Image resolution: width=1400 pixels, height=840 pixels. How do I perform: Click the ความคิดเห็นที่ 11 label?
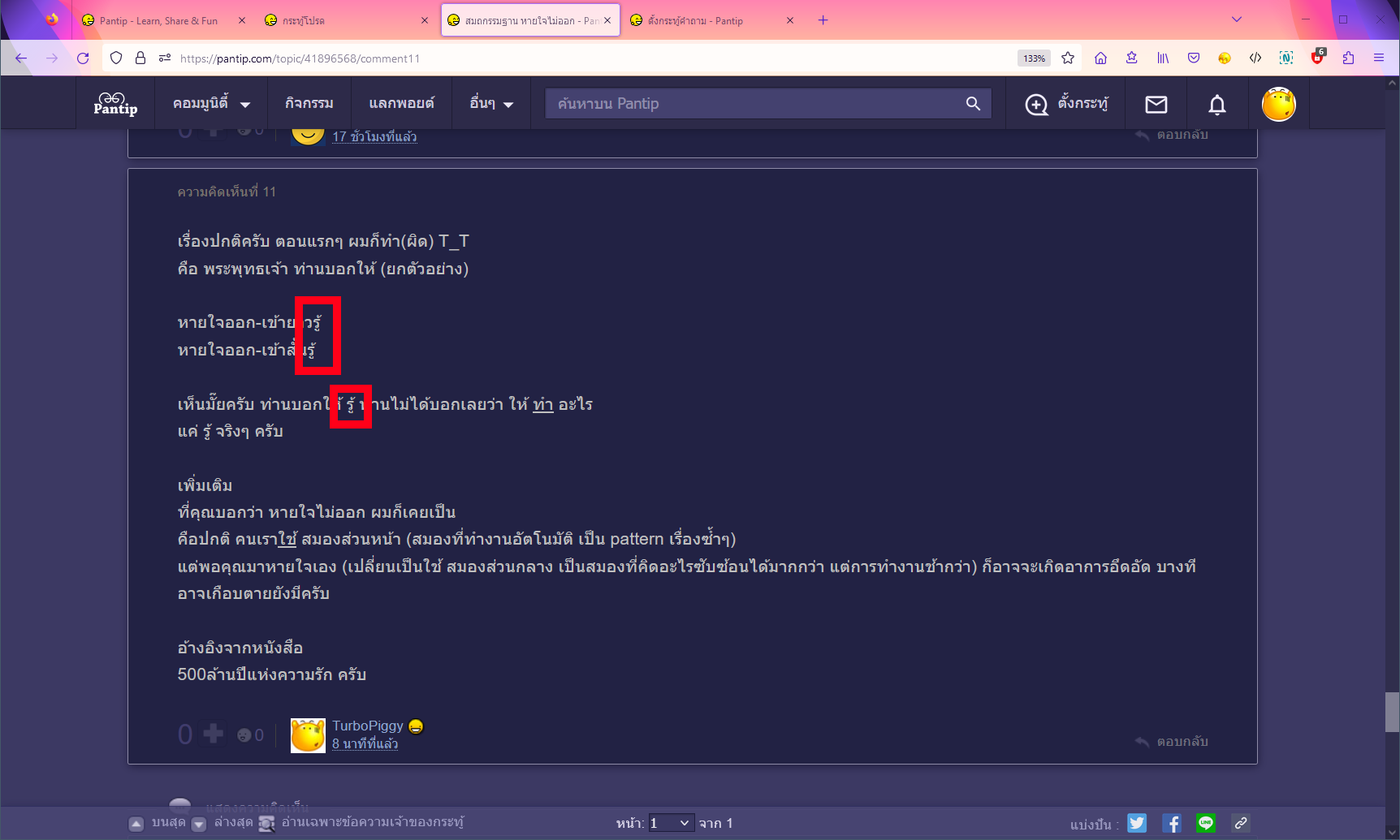click(227, 192)
